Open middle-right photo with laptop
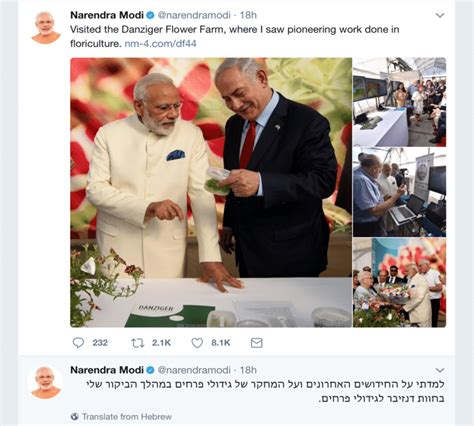This screenshot has width=474, height=426. coord(399,192)
